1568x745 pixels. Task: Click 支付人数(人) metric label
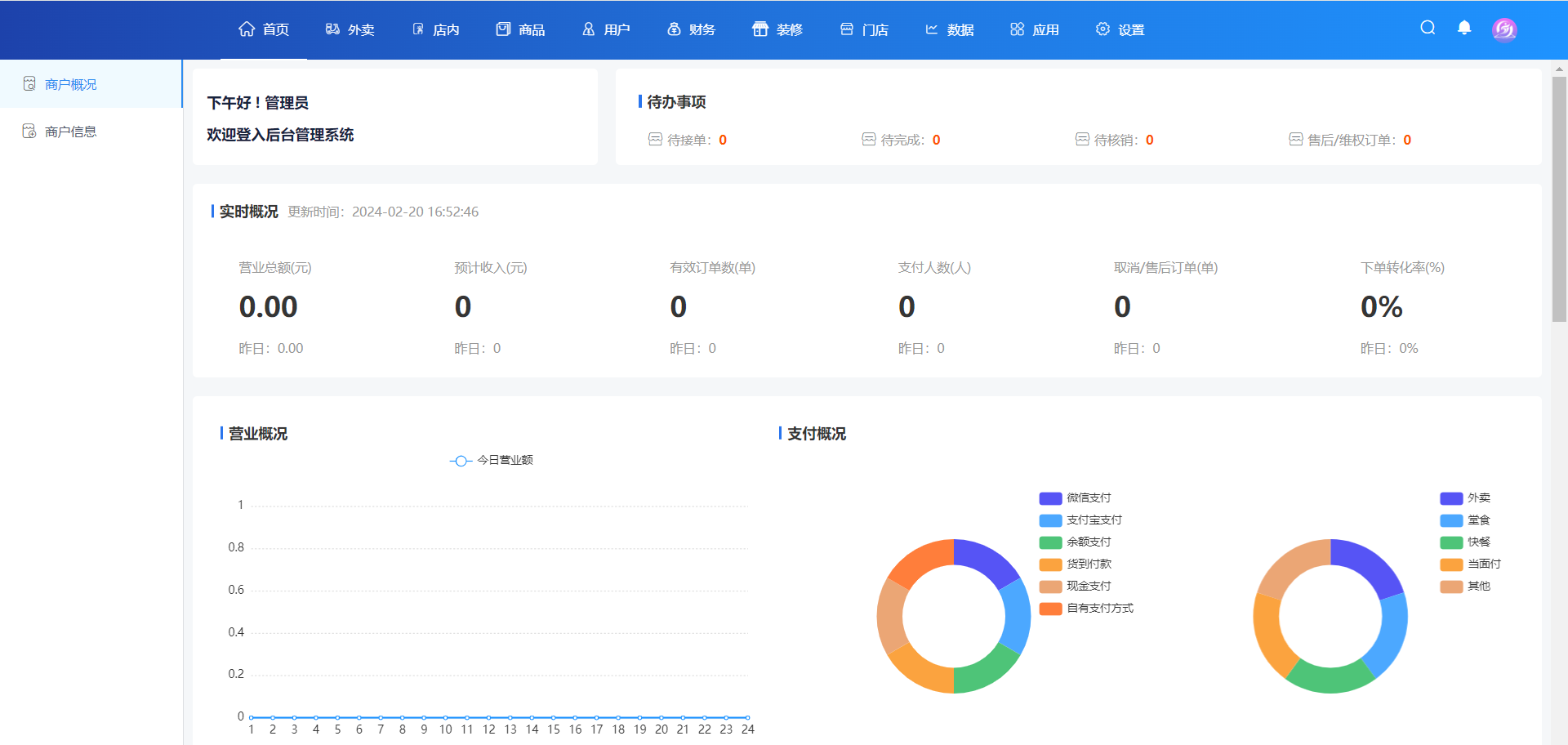click(934, 267)
